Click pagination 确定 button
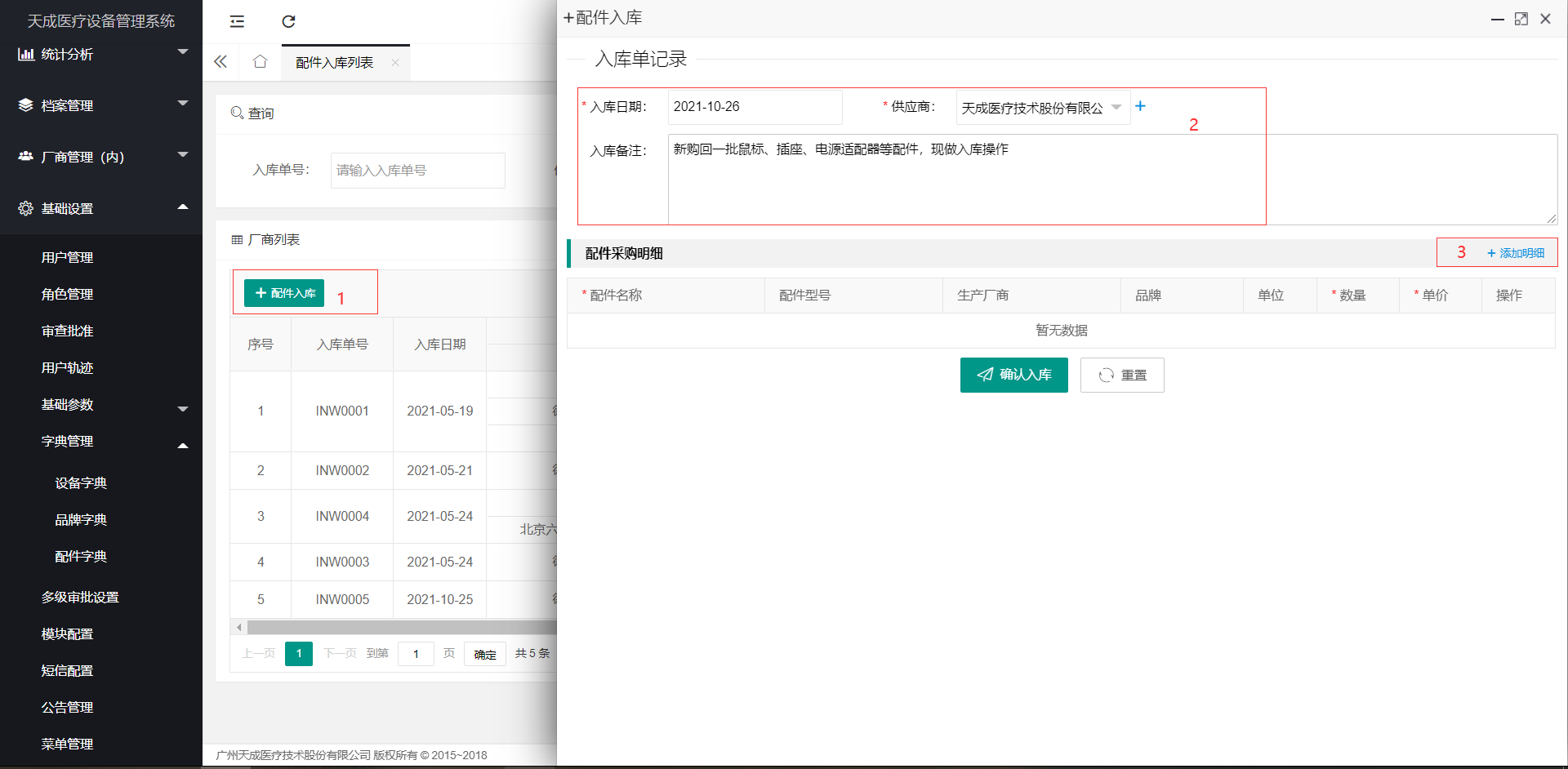This screenshot has height=769, width=1568. click(x=485, y=654)
